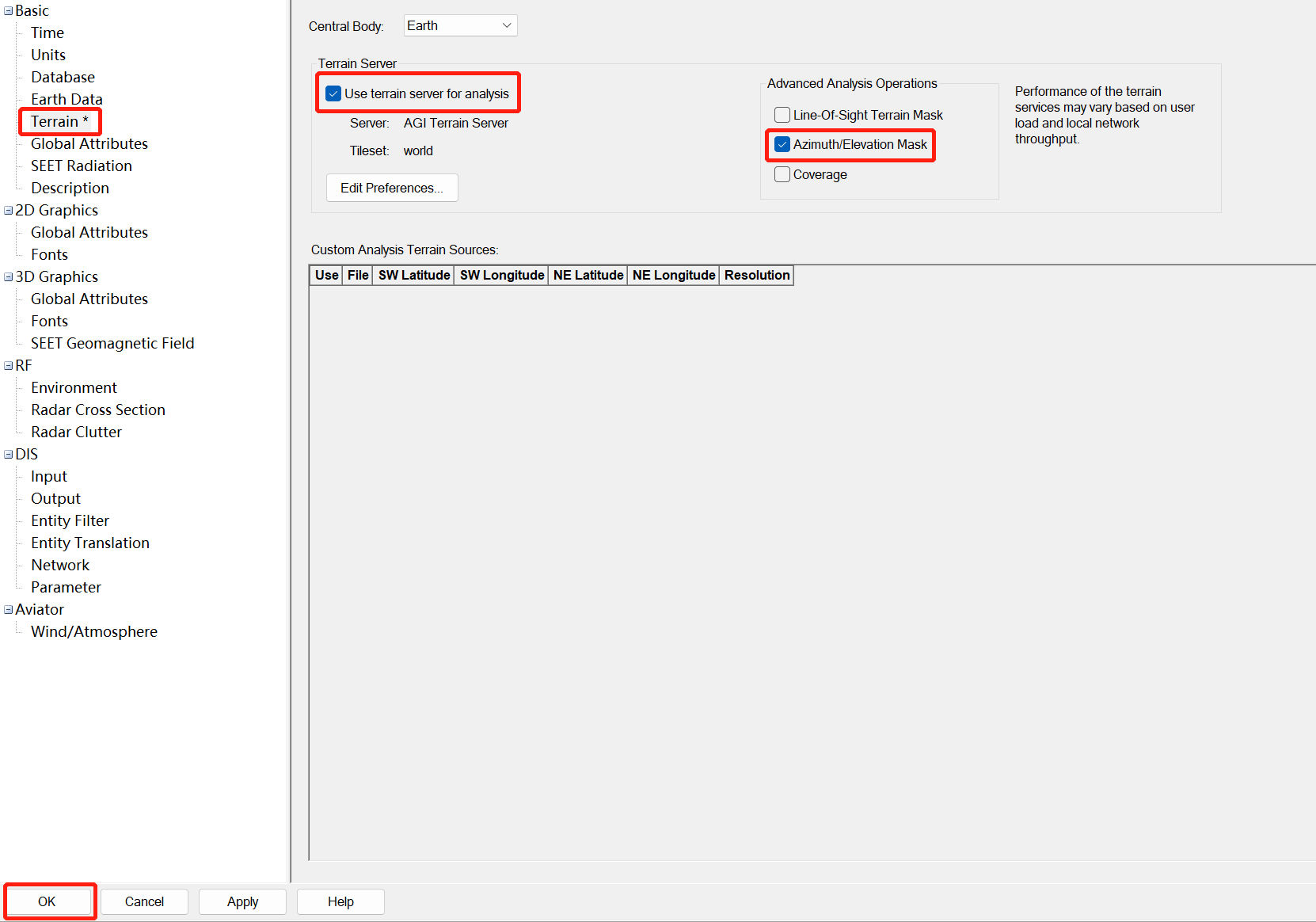Click the Apply button

242,901
